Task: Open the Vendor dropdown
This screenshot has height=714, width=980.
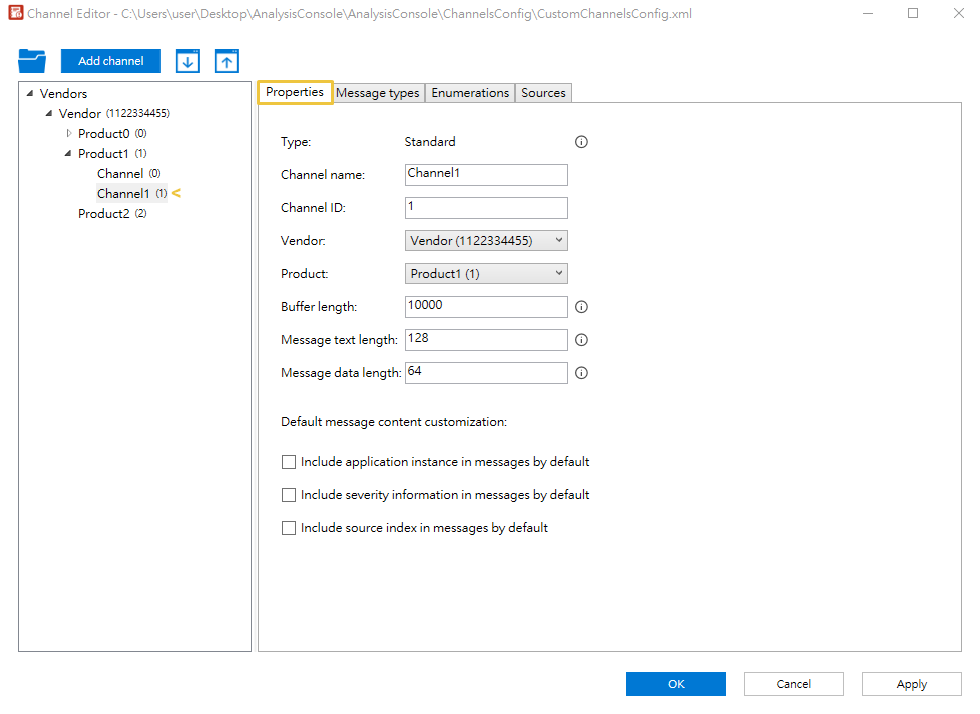Action: 486,241
